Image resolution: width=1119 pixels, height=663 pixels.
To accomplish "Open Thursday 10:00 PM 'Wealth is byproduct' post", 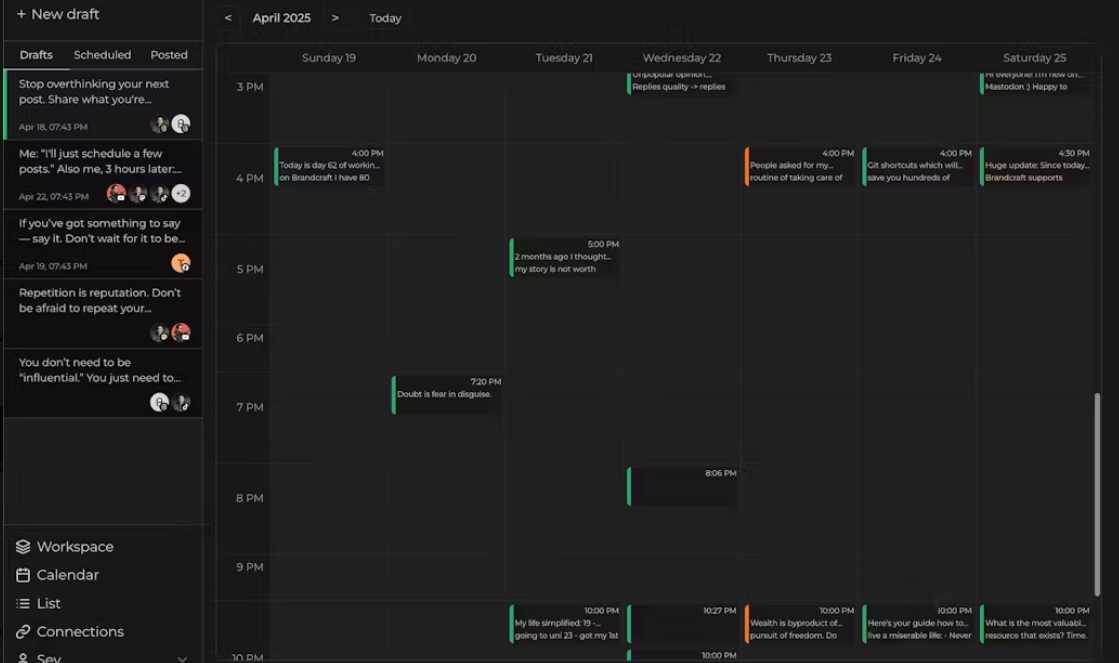I will pyautogui.click(x=800, y=623).
